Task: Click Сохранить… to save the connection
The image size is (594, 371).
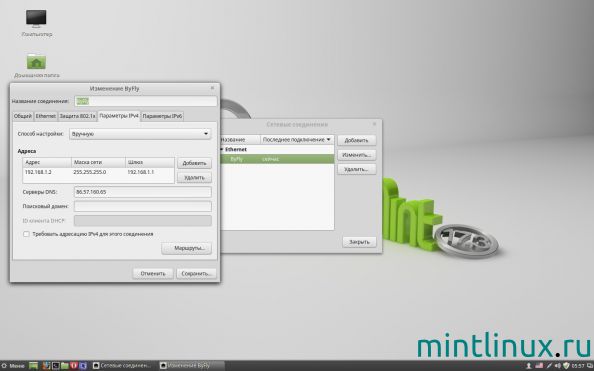Action: point(196,273)
